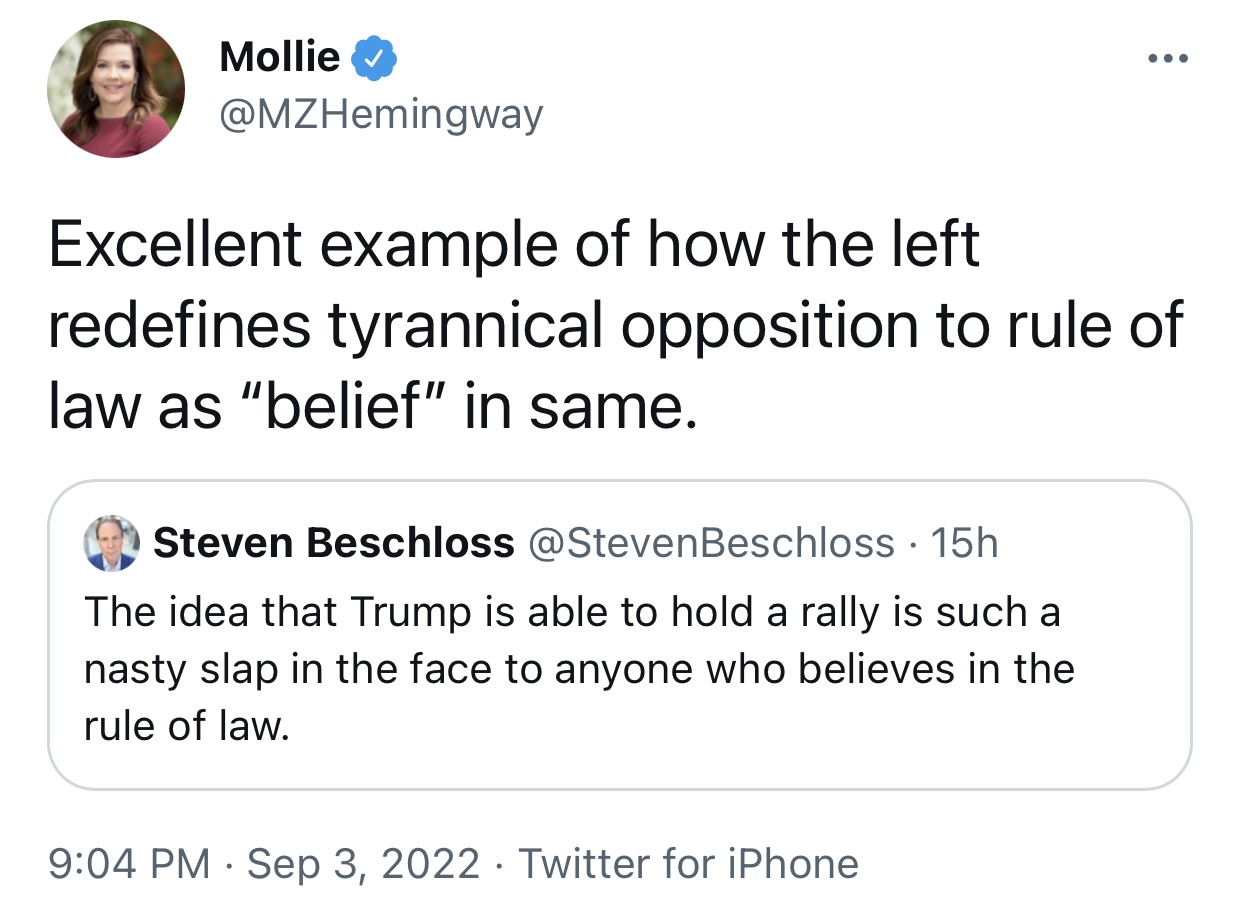Open the @StevenBeschloss handle
This screenshot has height=916, width=1241.
pos(710,543)
